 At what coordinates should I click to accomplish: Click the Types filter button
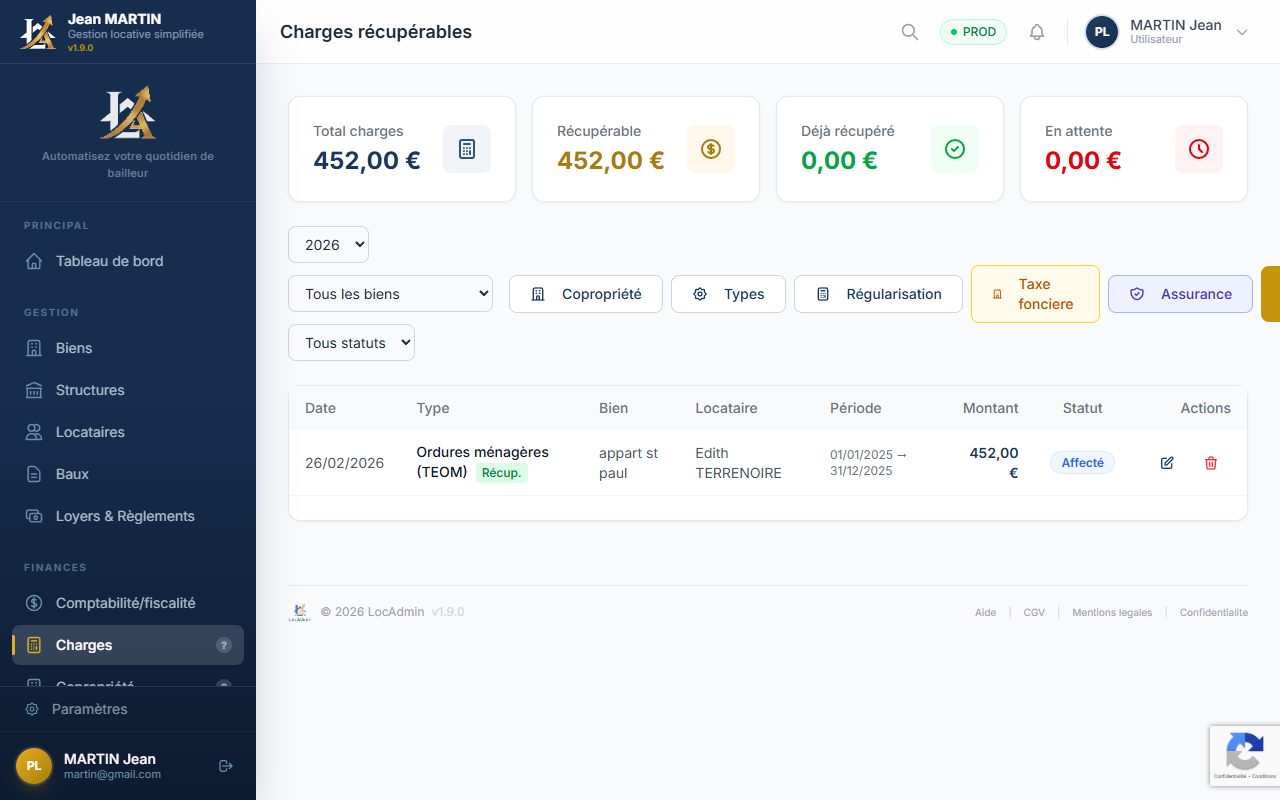(x=728, y=293)
